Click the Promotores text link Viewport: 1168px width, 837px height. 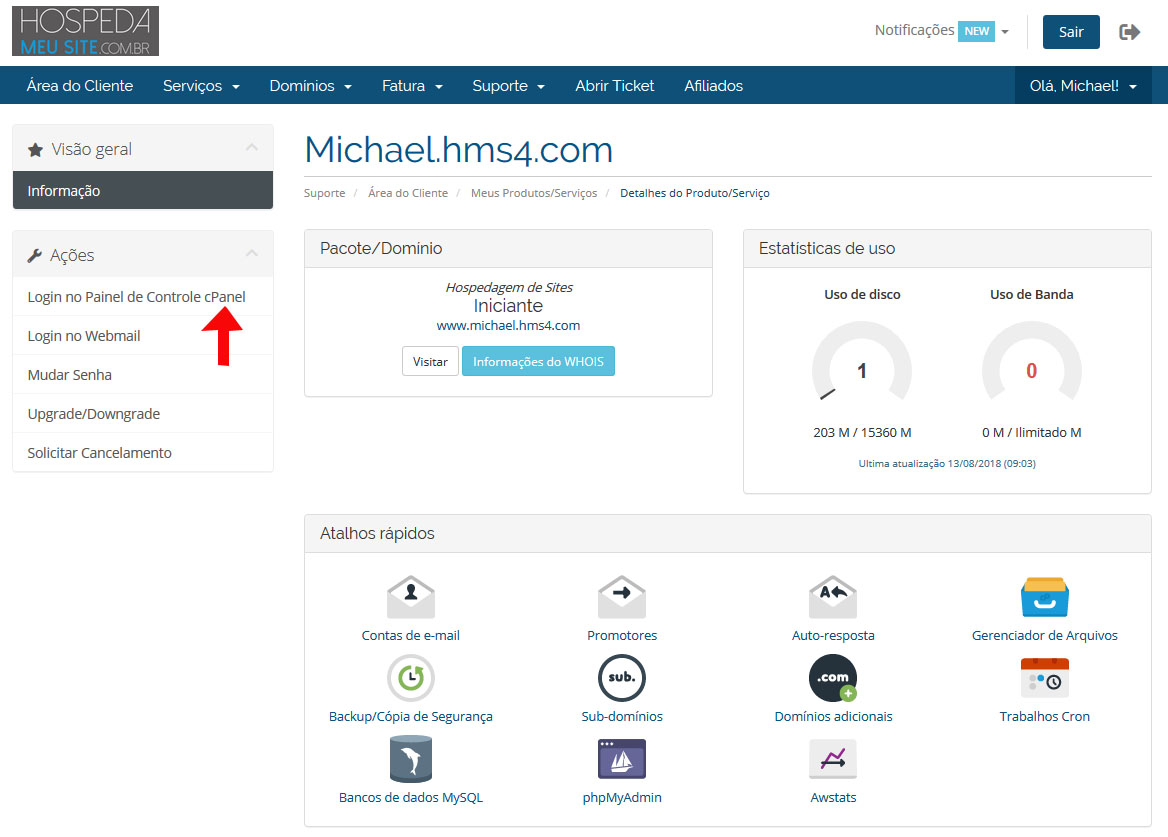pyautogui.click(x=622, y=635)
